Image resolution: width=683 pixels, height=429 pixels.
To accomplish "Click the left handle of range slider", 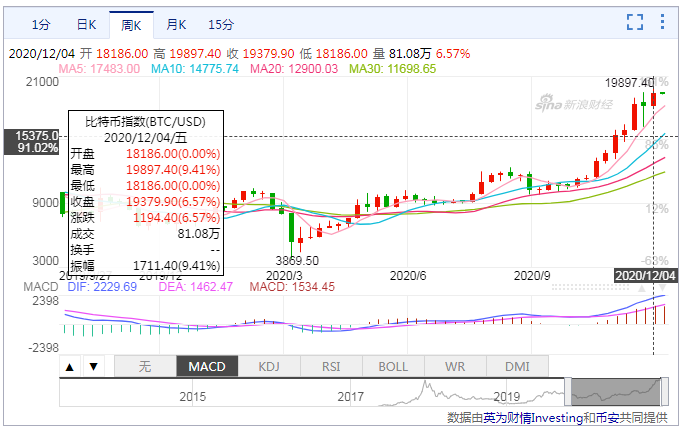I will (568, 392).
